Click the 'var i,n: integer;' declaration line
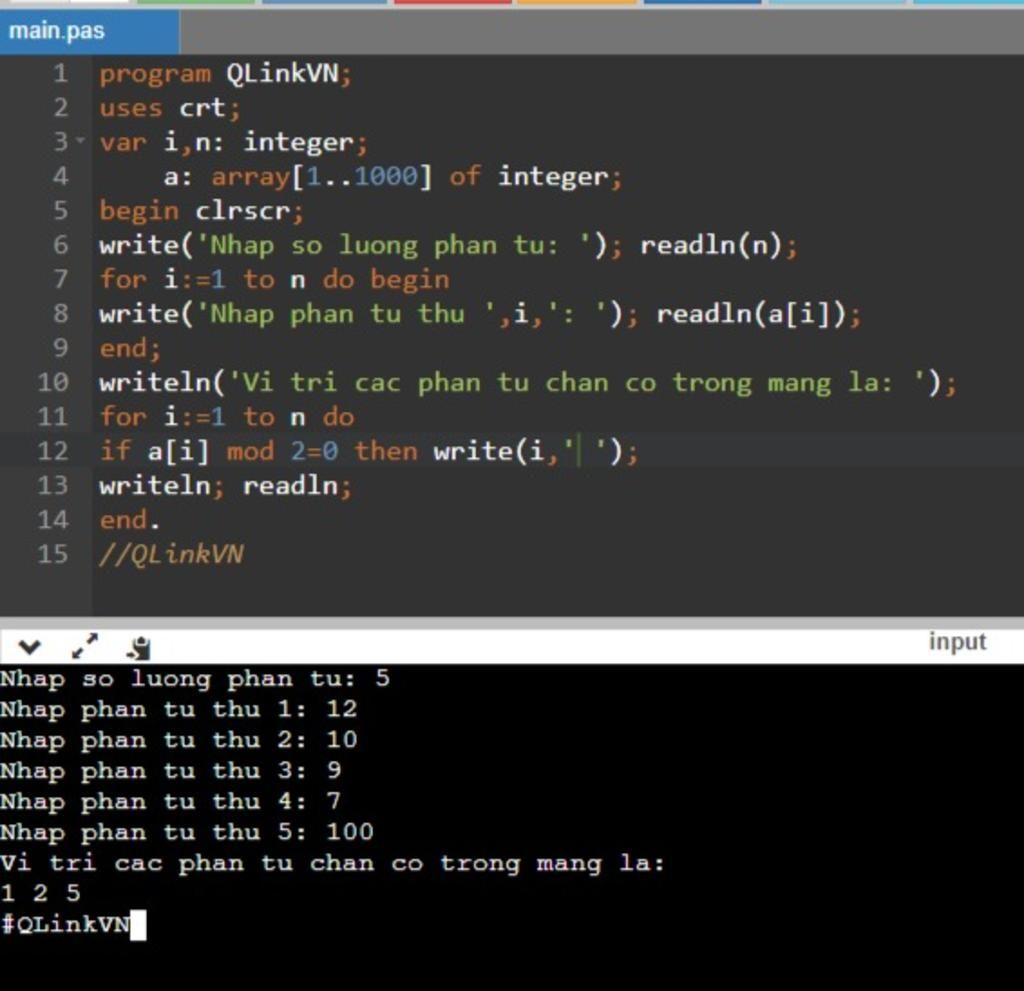Viewport: 1024px width, 991px height. pos(233,142)
